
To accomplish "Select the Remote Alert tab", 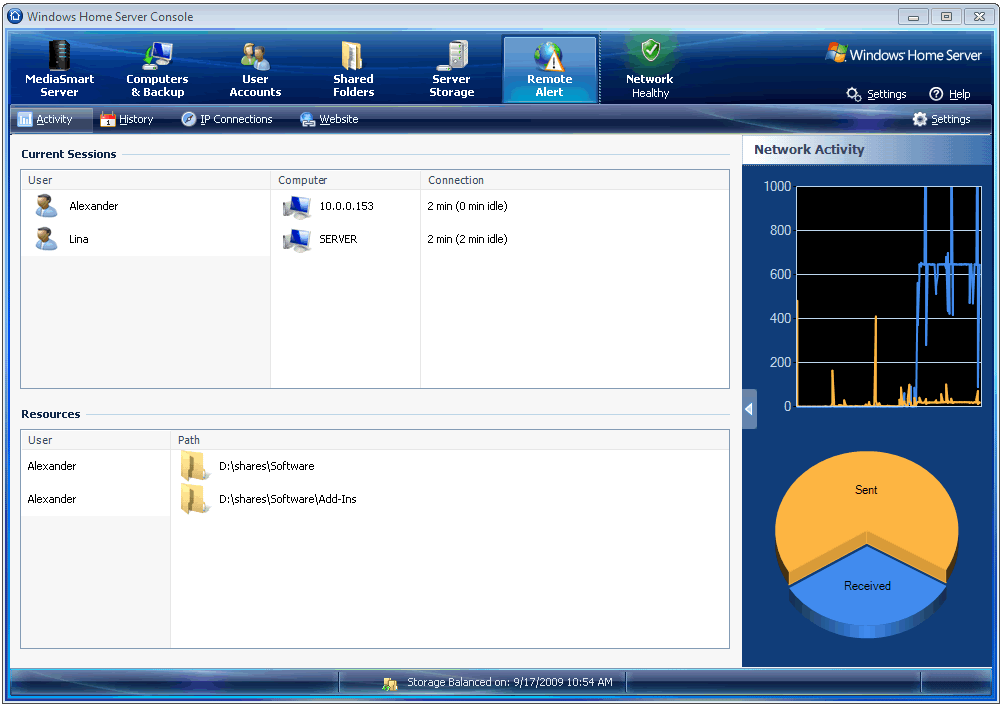I will tap(550, 69).
